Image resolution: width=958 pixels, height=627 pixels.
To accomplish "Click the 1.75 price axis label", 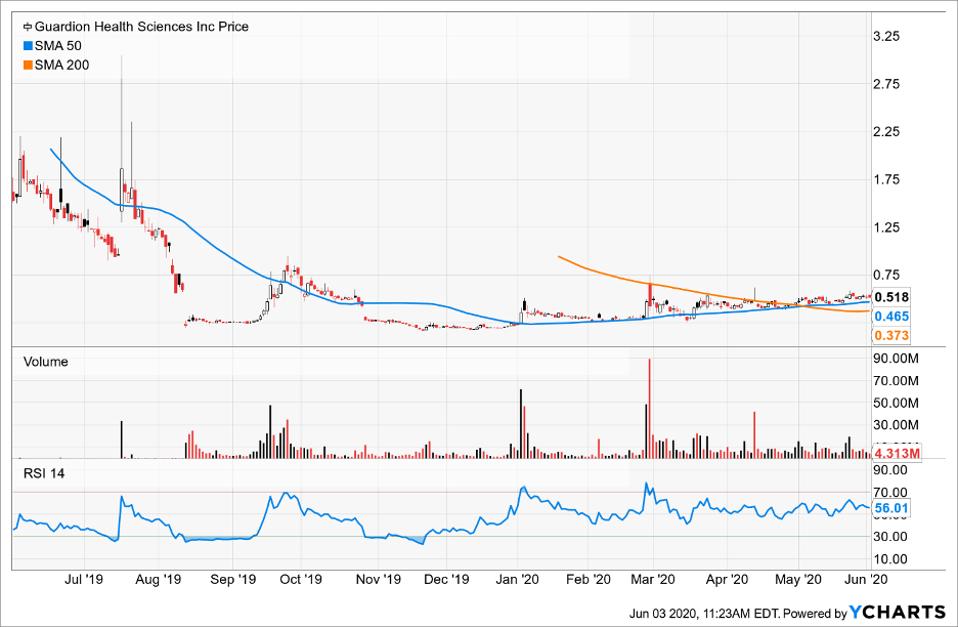I will coord(887,179).
